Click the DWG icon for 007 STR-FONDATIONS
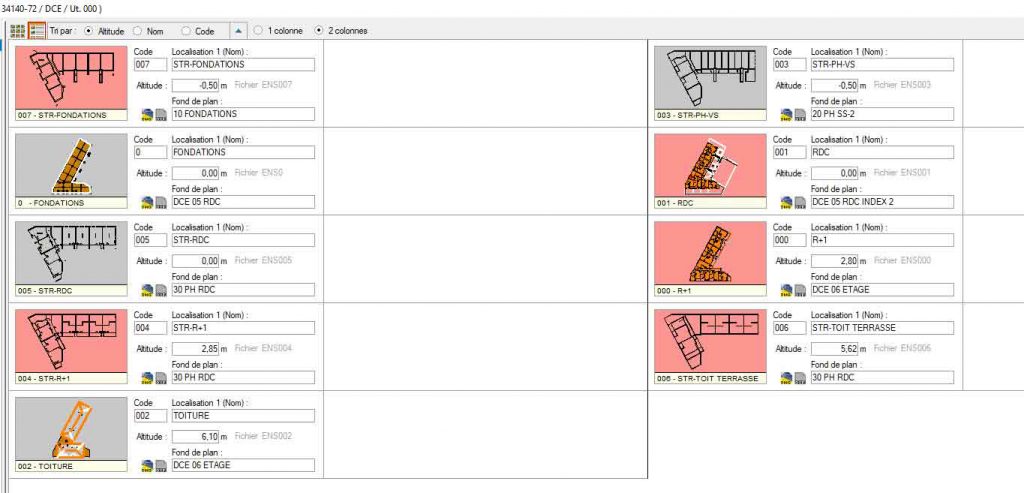Image resolution: width=1024 pixels, height=493 pixels. coord(146,114)
